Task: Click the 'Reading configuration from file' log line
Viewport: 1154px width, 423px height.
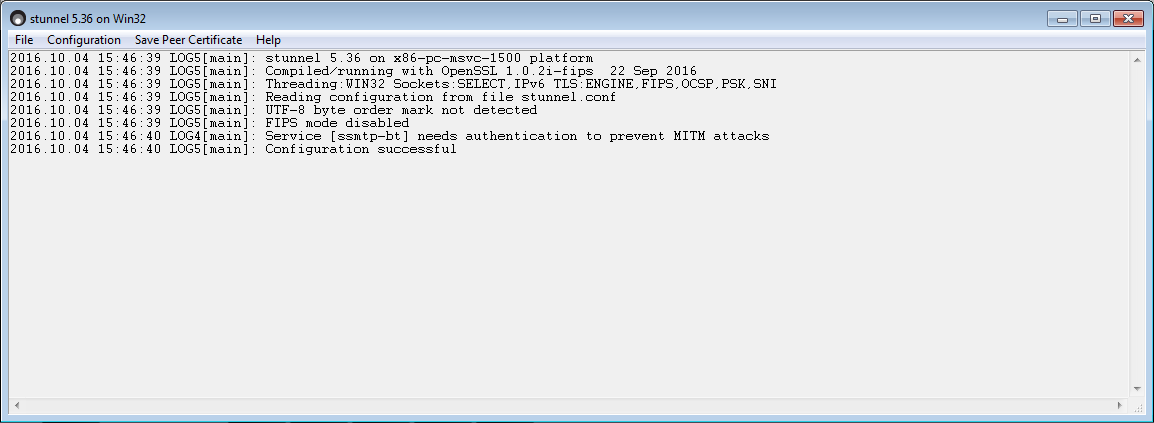Action: tap(314, 97)
